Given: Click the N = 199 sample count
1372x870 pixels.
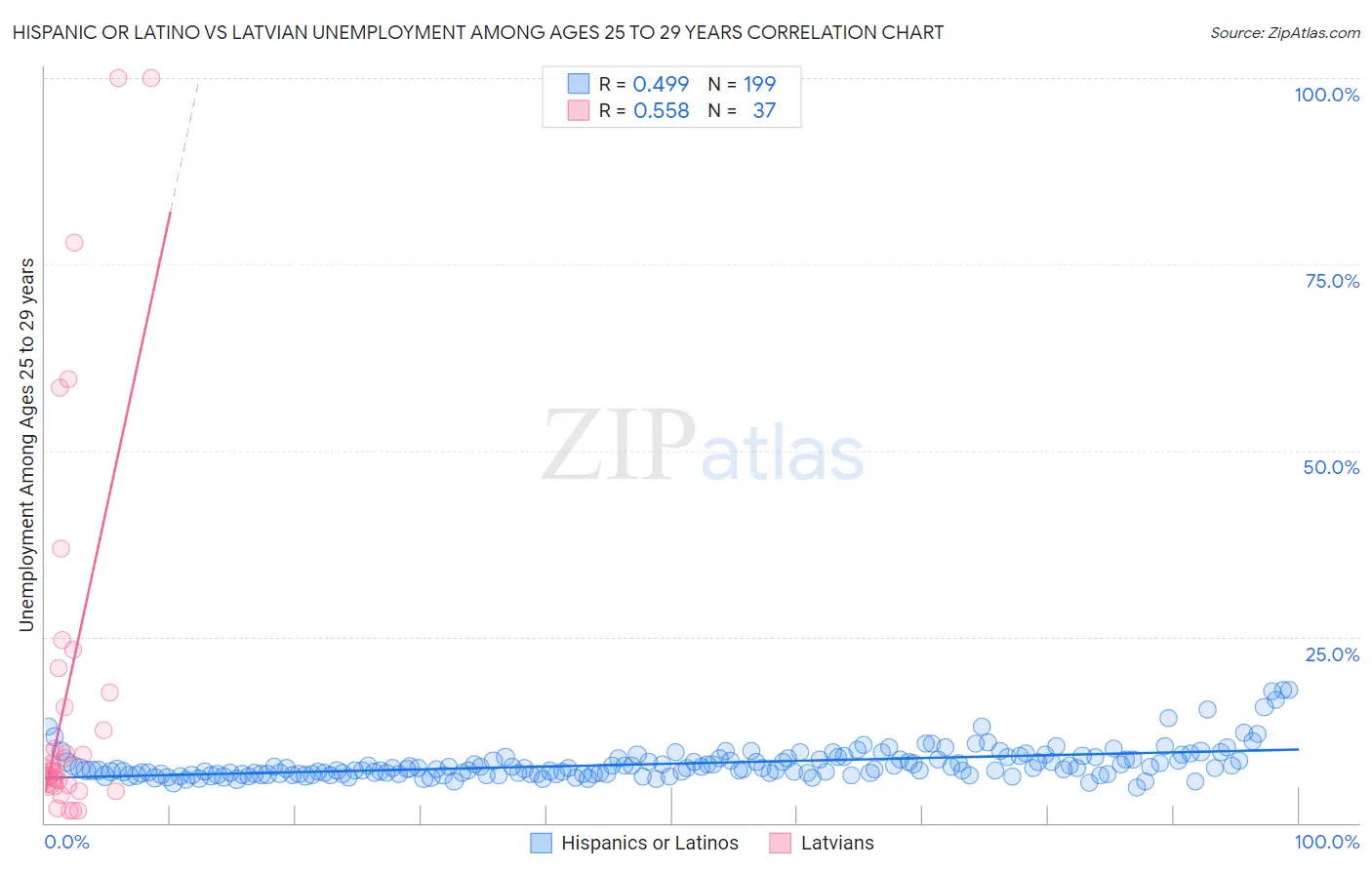Looking at the screenshot, I should [x=742, y=84].
